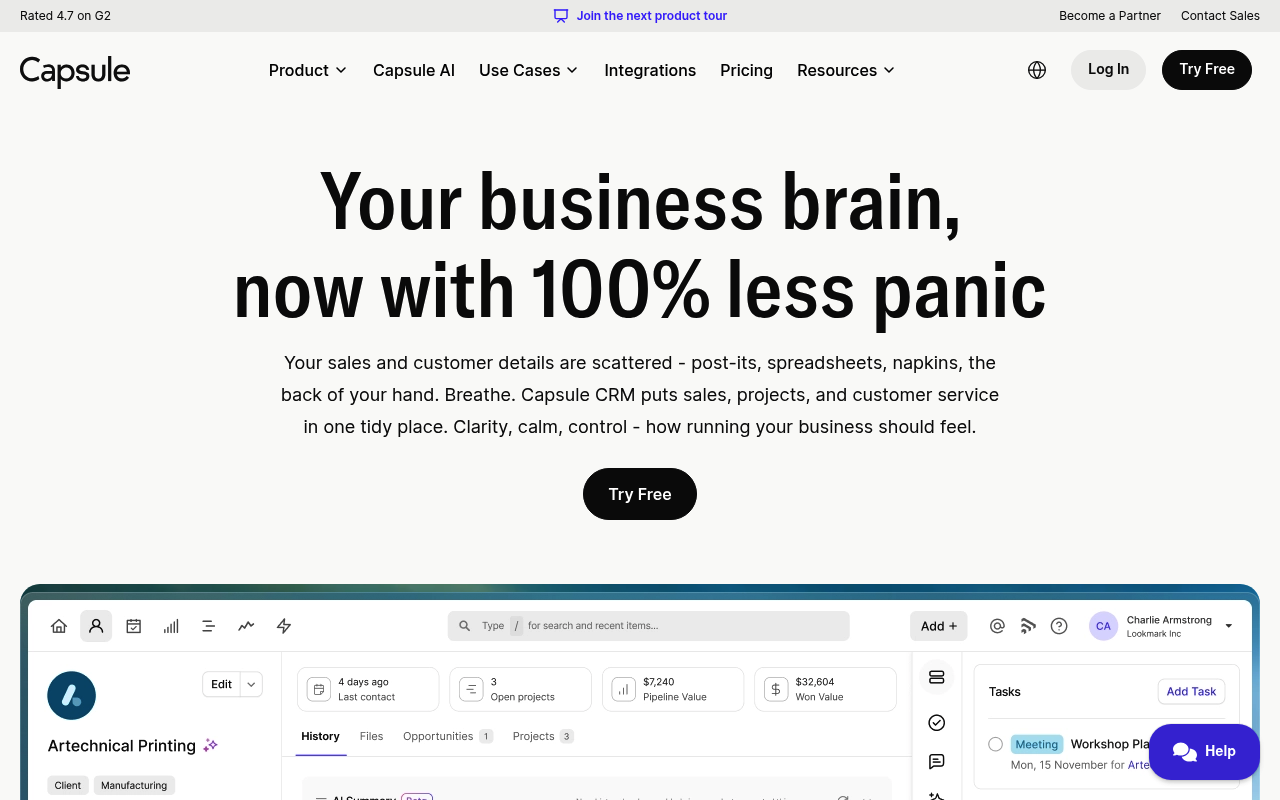1280x800 pixels.
Task: Click into the search recent items field
Action: click(649, 626)
